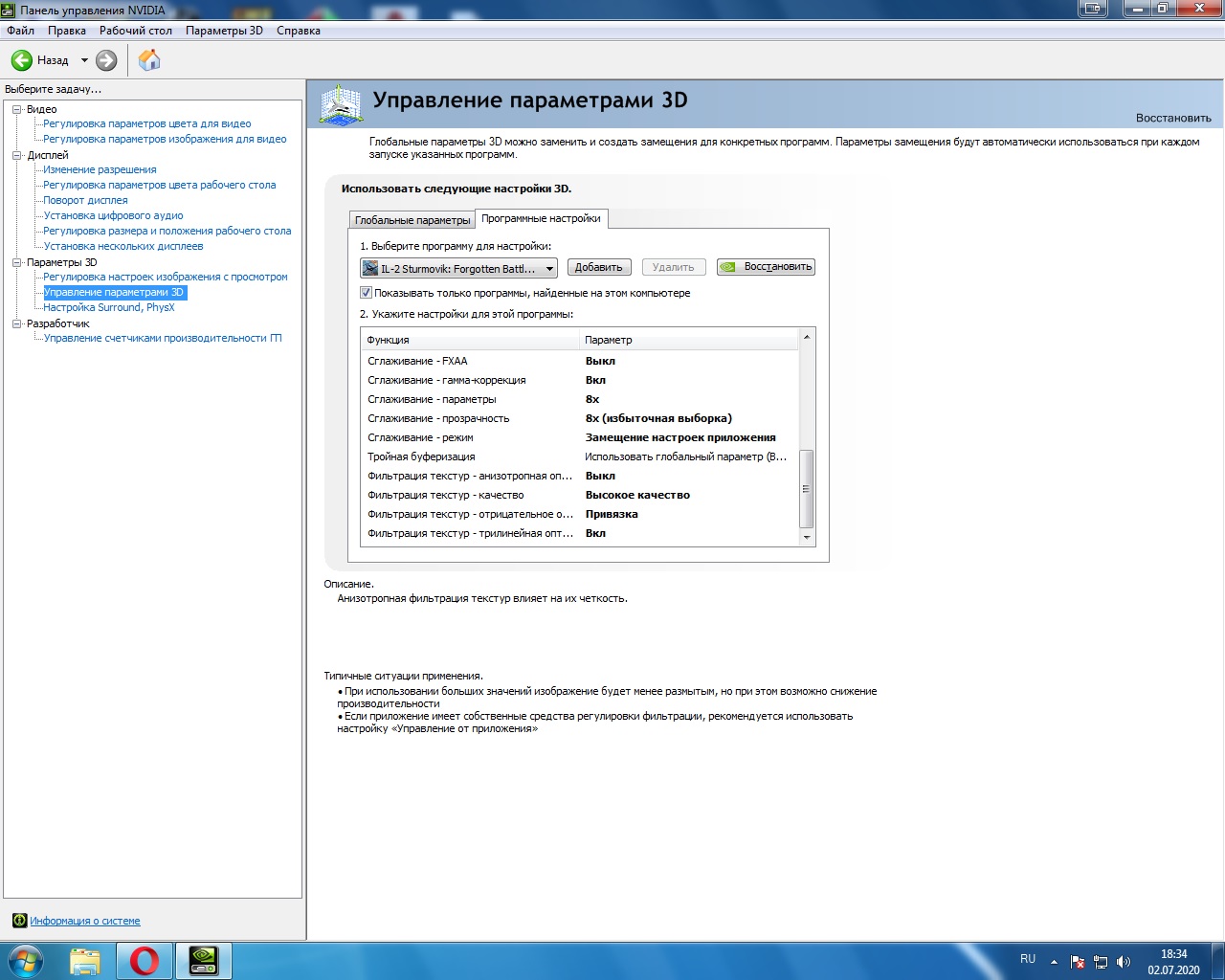Select Поворот дисплея in the tree
Image resolution: width=1225 pixels, height=980 pixels.
[x=85, y=200]
